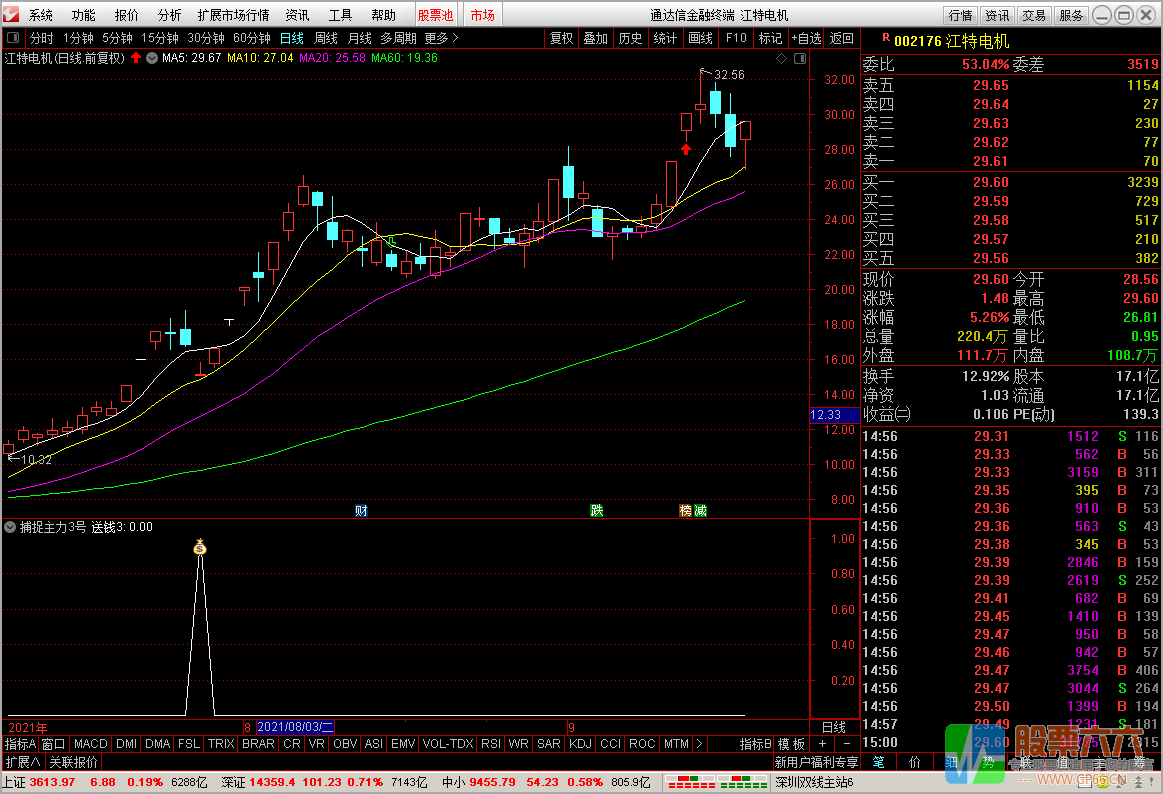Open circular dropdown beside 捕捉主力3号 indicator
This screenshot has width=1163, height=794.
point(10,527)
